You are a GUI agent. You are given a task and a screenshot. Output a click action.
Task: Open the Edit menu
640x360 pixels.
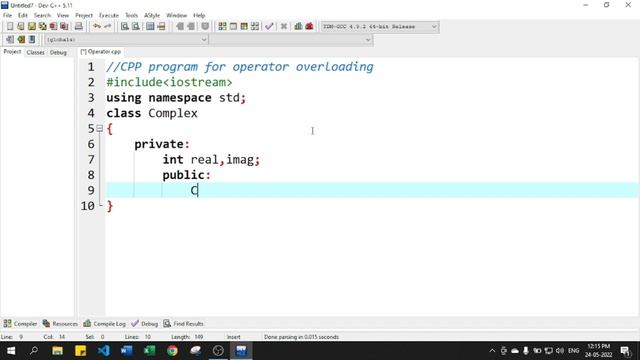point(23,15)
